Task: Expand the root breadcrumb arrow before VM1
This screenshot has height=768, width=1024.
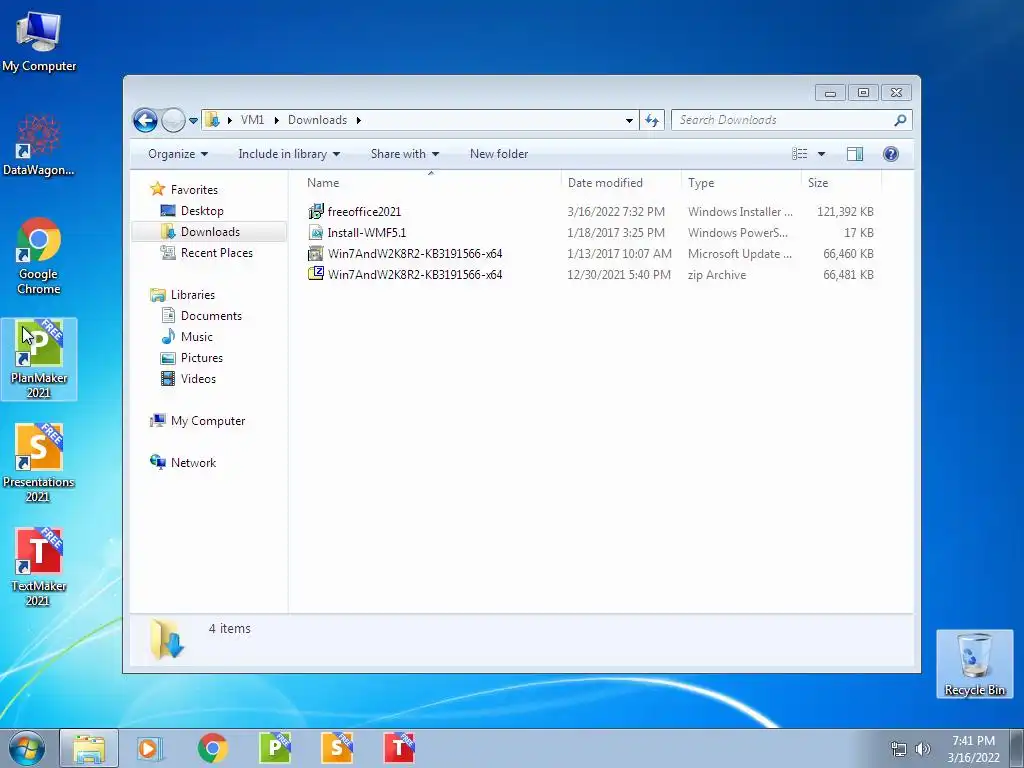Action: point(230,120)
